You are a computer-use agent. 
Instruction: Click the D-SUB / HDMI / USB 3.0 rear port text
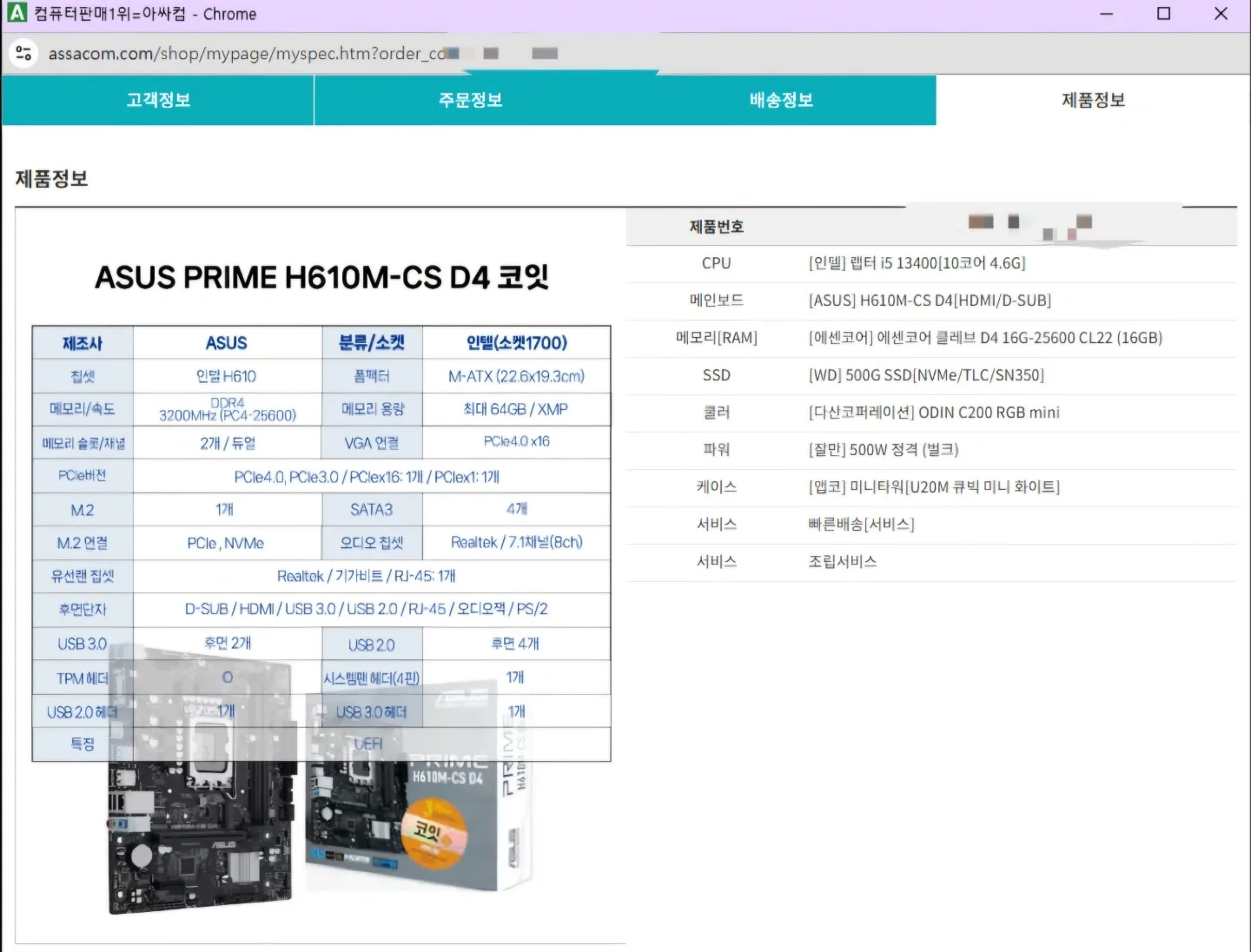[x=367, y=610]
